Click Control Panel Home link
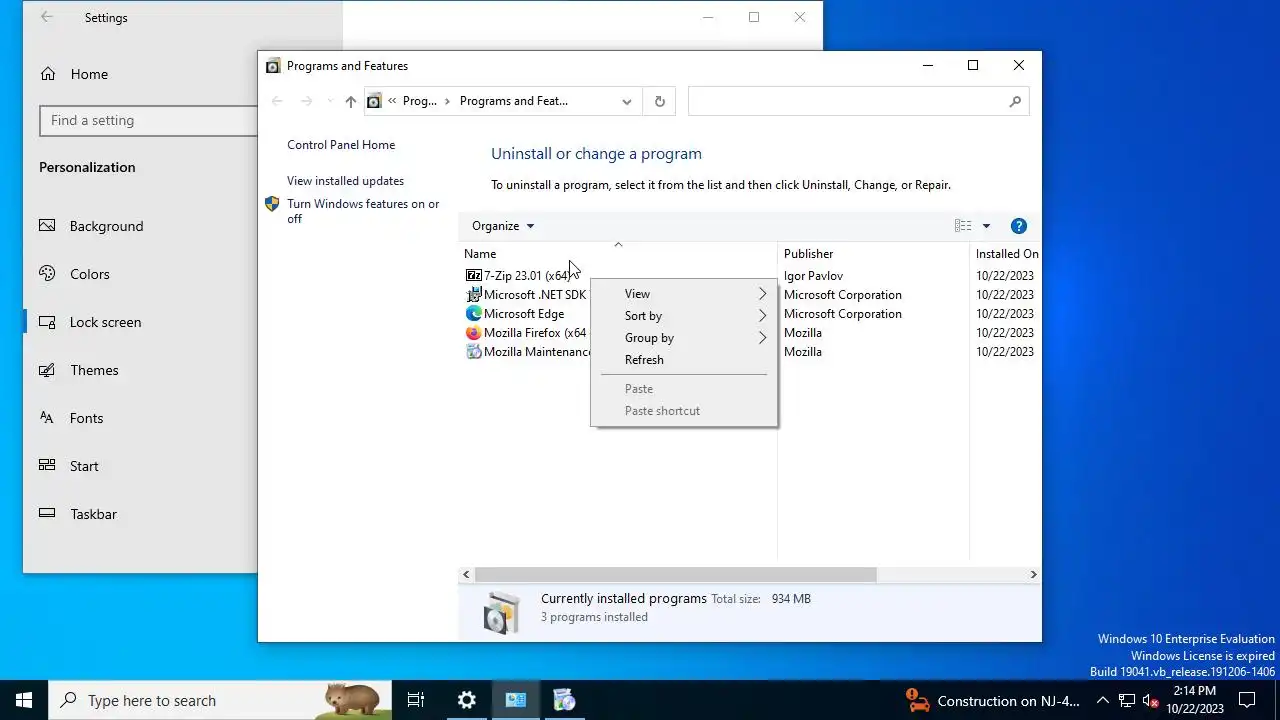 [x=341, y=145]
